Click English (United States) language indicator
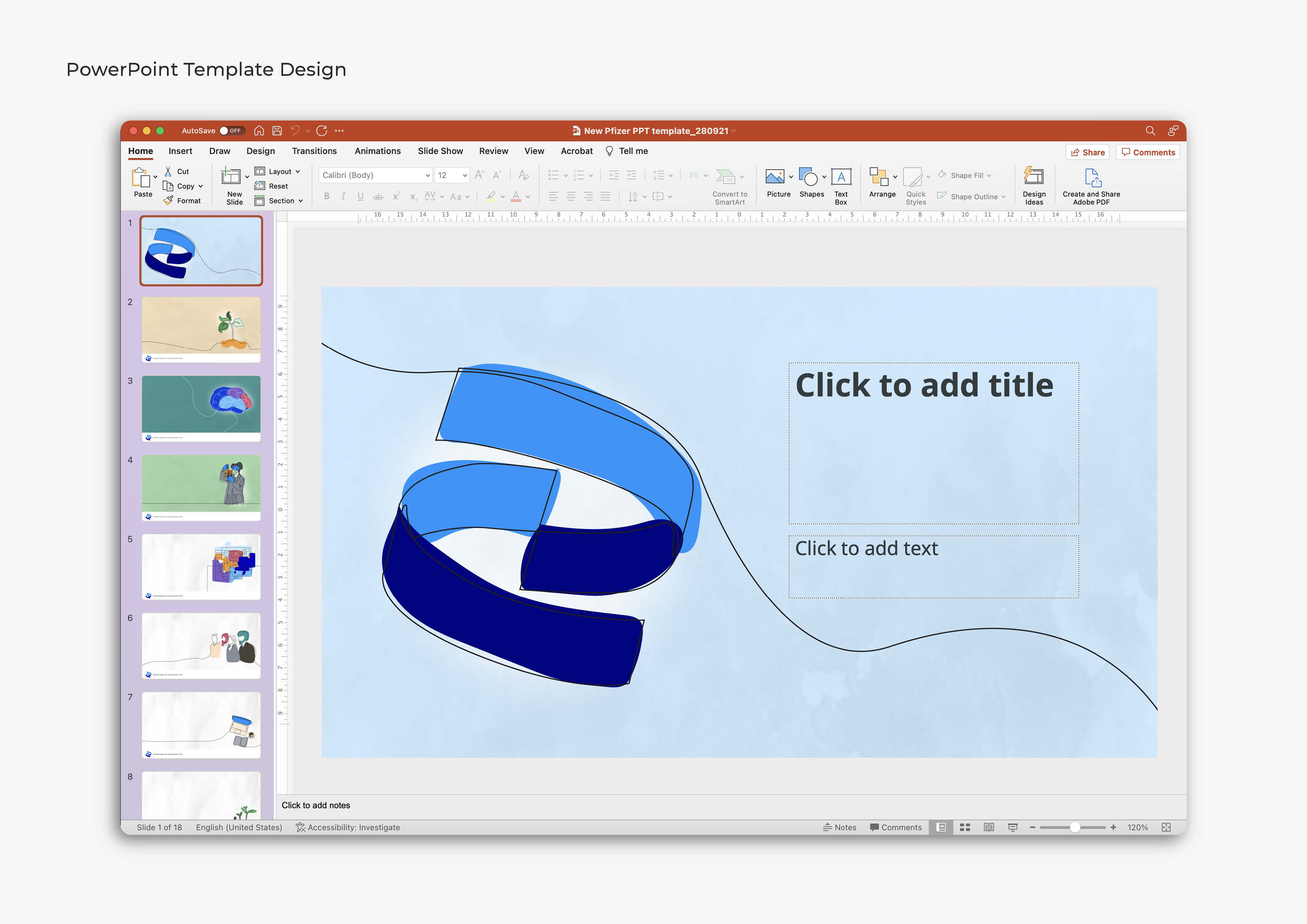 (x=239, y=827)
